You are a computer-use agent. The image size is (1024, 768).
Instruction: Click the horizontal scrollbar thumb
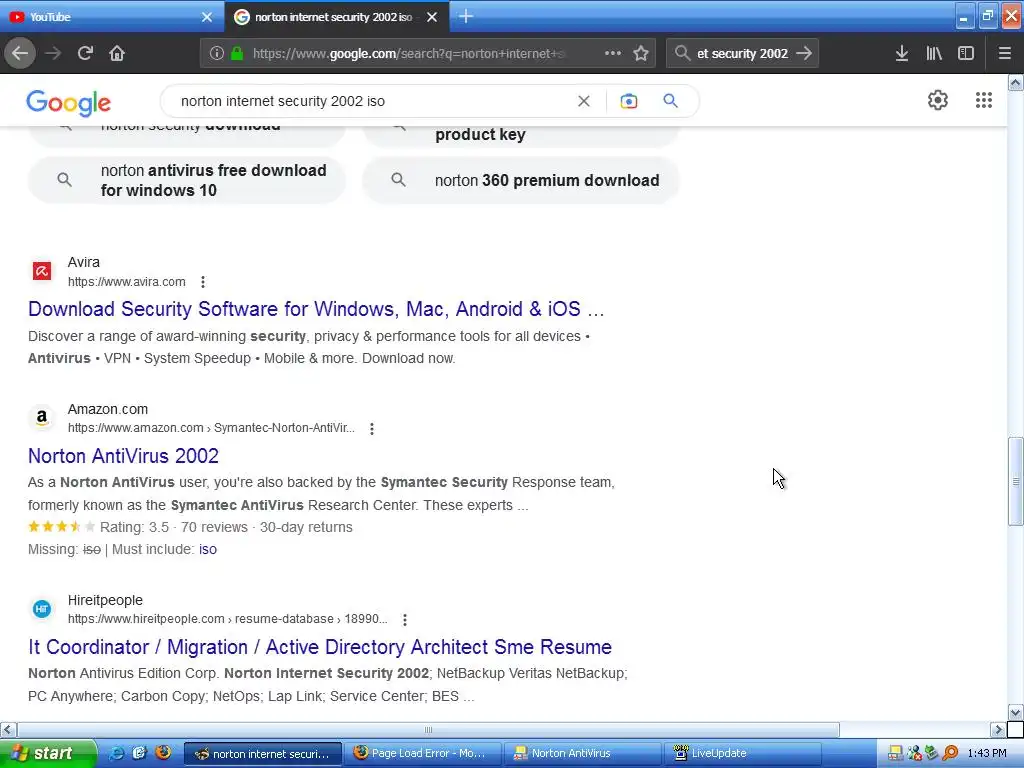coord(428,729)
